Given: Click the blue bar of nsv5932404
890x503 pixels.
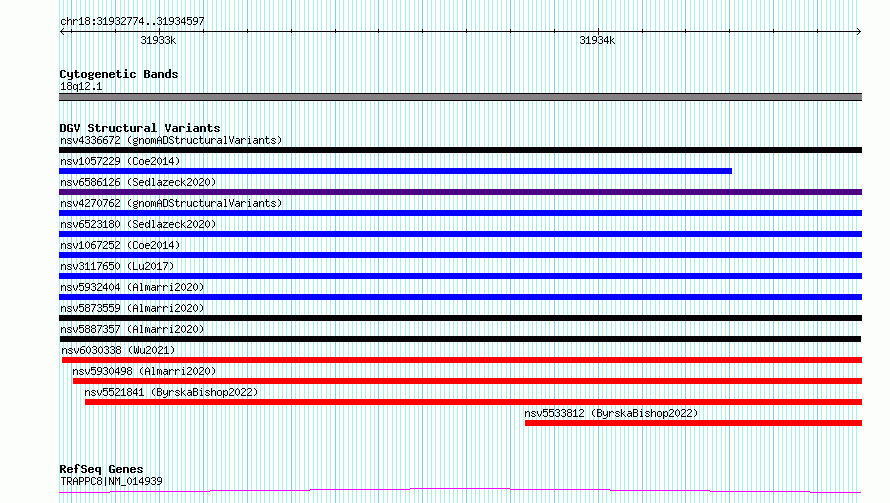Looking at the screenshot, I should coord(460,297).
